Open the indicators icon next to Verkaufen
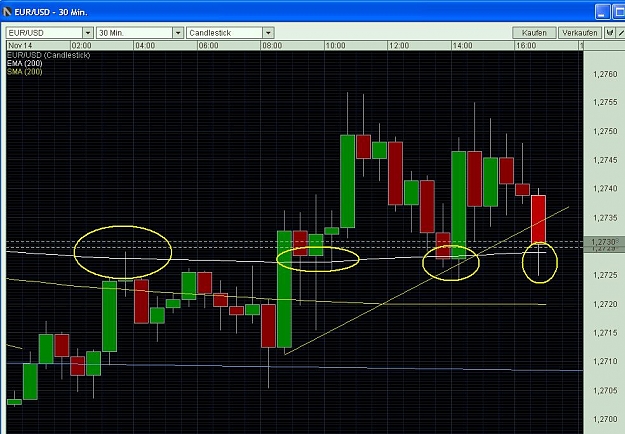Image resolution: width=625 pixels, height=434 pixels. (609, 33)
